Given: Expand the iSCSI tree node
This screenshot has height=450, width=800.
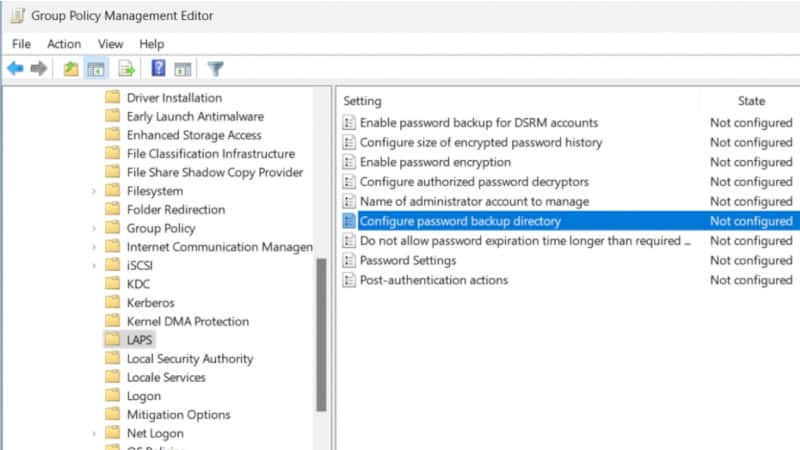Looking at the screenshot, I should pos(94,265).
